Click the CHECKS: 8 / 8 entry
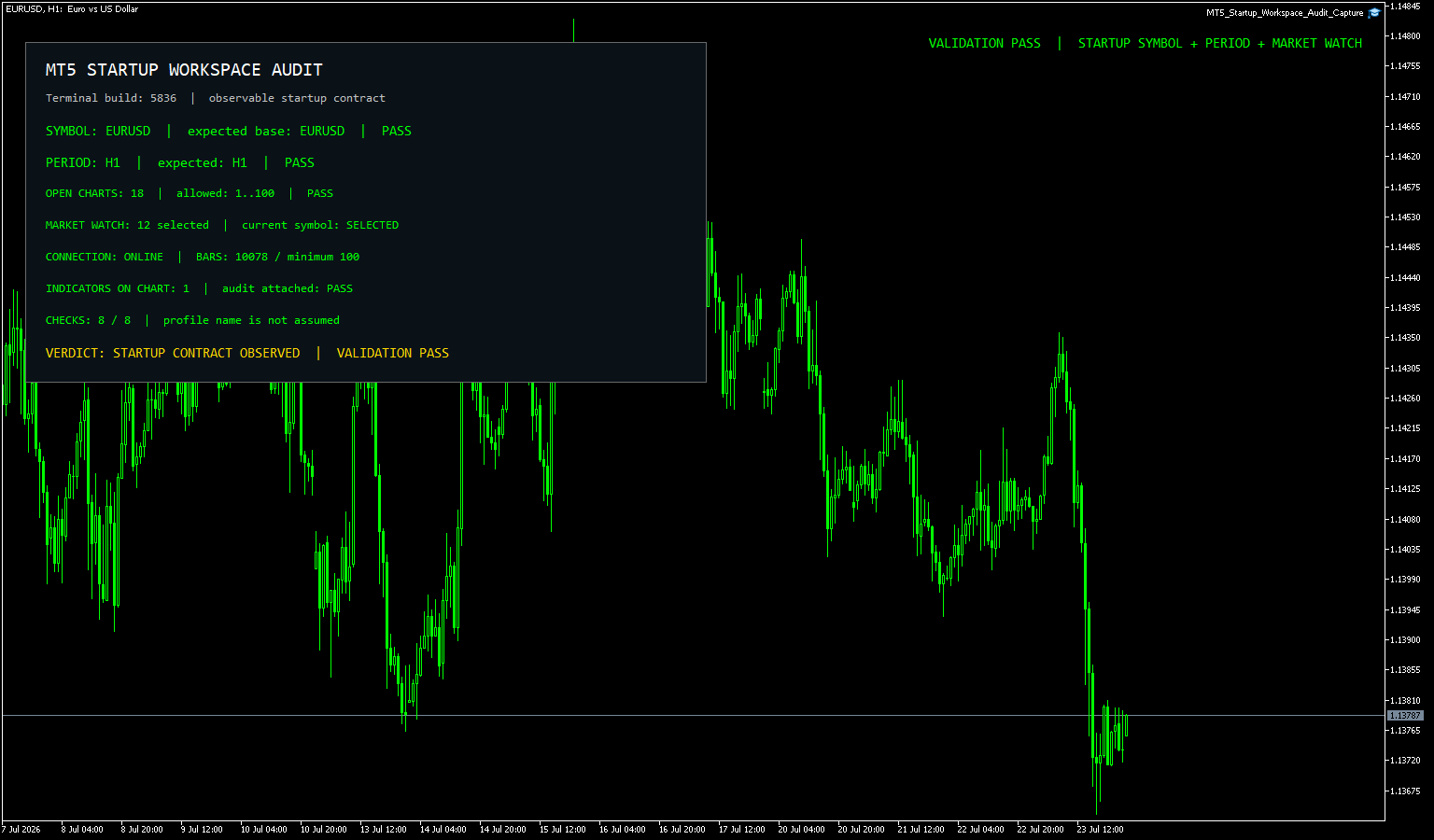 tap(88, 321)
